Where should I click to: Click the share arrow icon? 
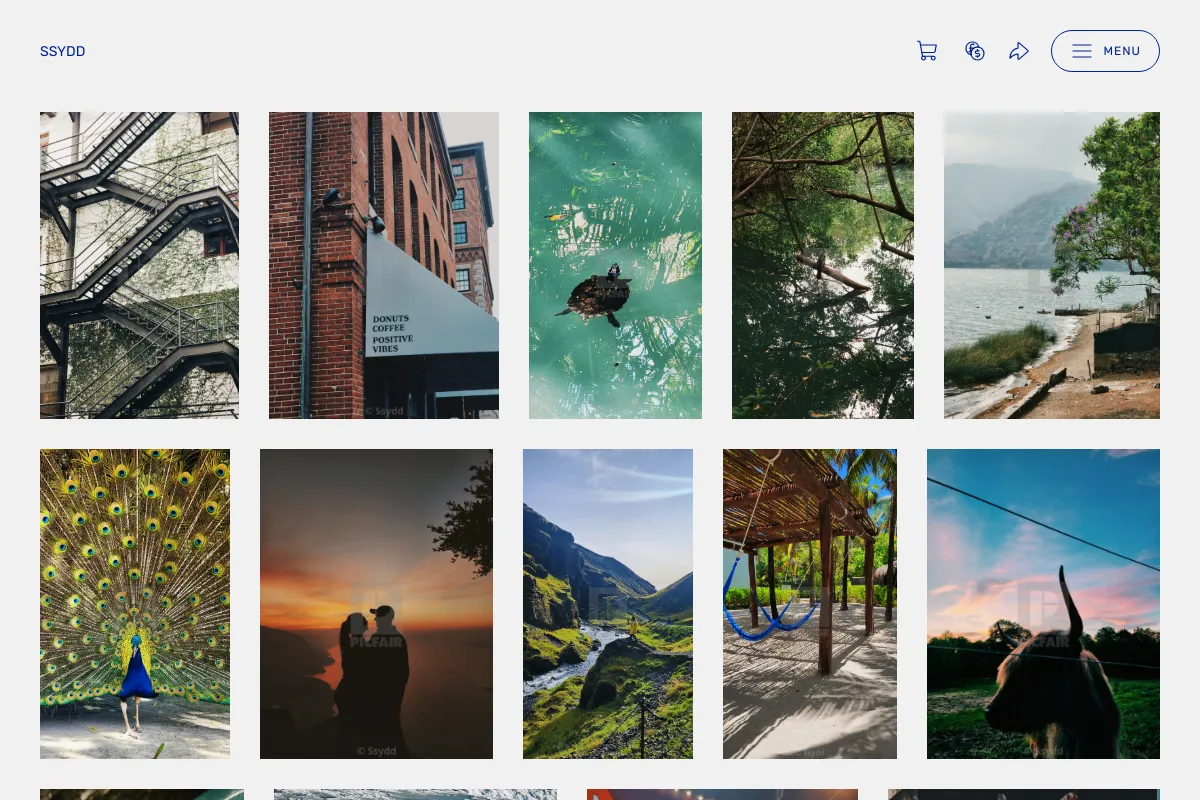point(1019,51)
